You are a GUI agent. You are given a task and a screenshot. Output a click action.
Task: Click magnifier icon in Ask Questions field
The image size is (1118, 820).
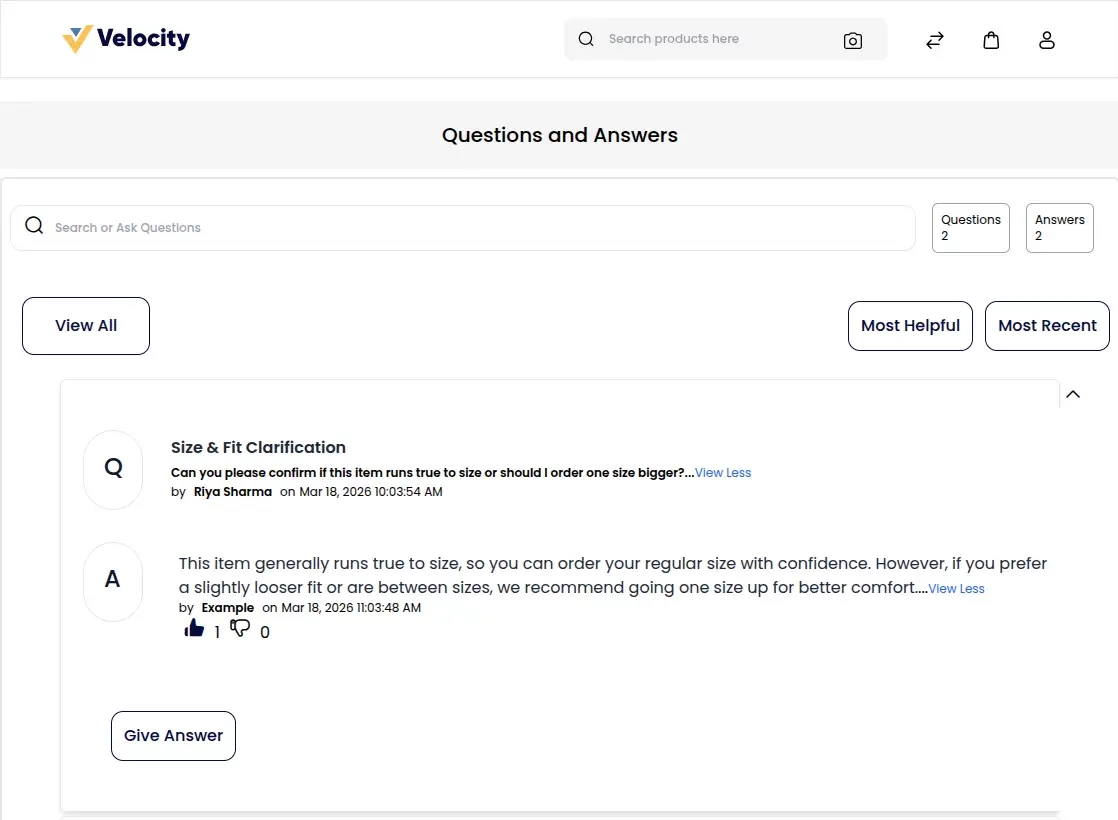click(x=34, y=226)
